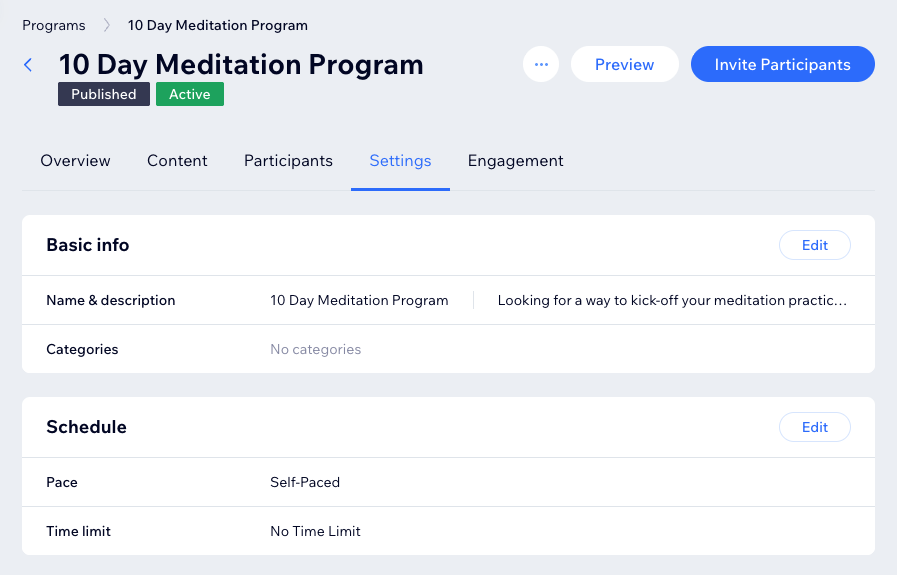Click the No categories placeholder

315,350
